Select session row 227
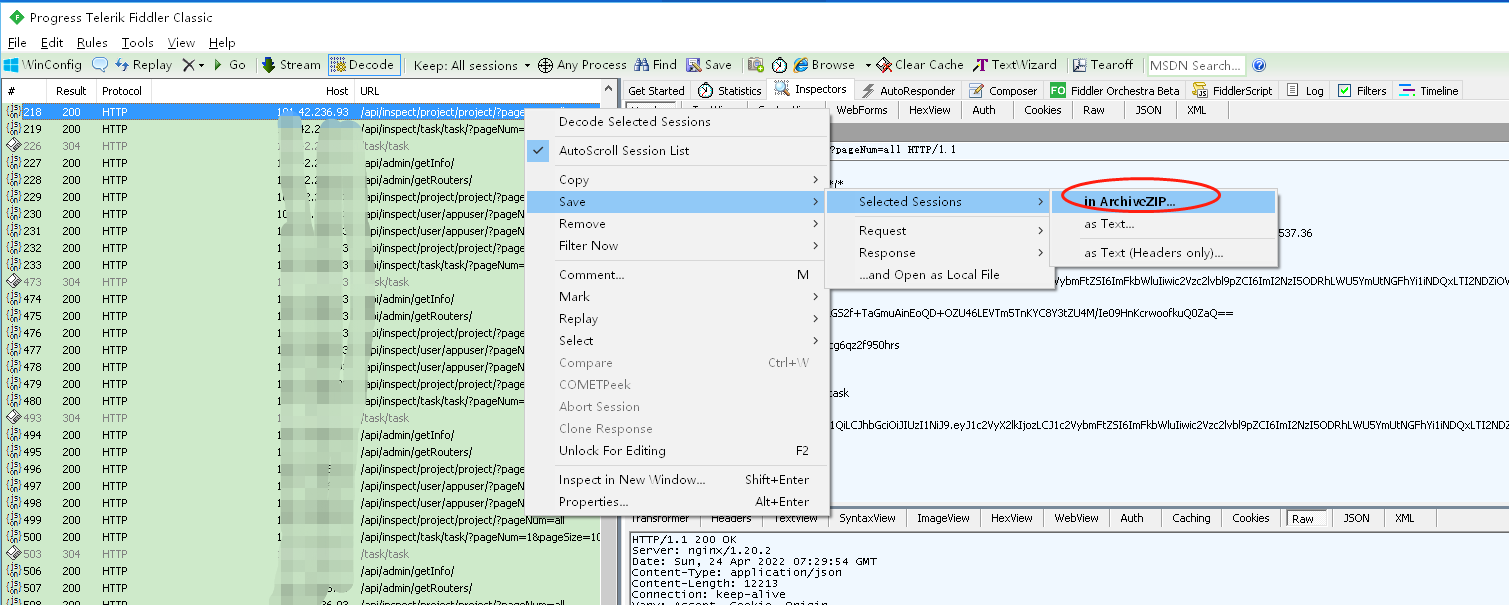Viewport: 1509px width, 605px height. coord(300,163)
